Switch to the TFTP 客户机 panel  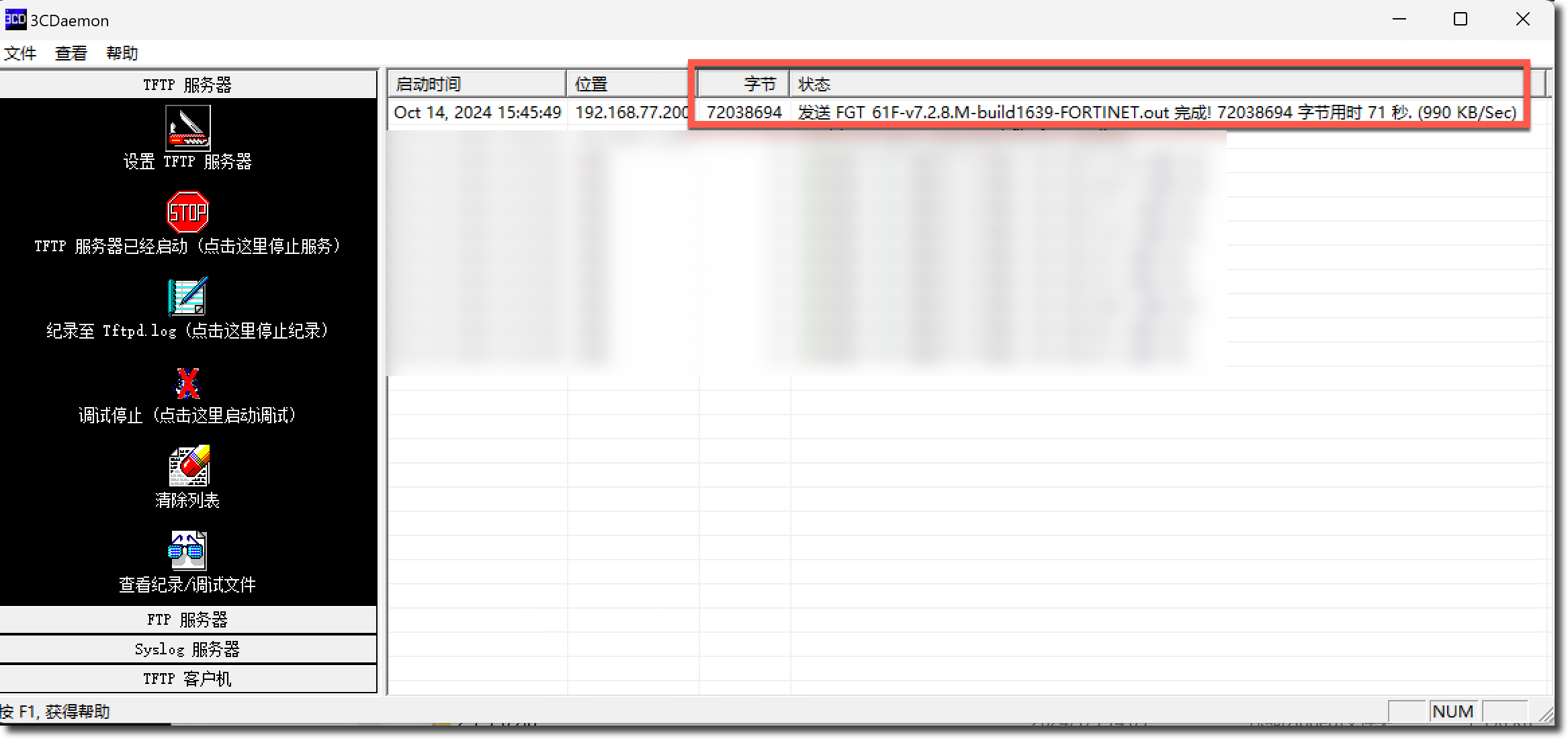click(188, 679)
